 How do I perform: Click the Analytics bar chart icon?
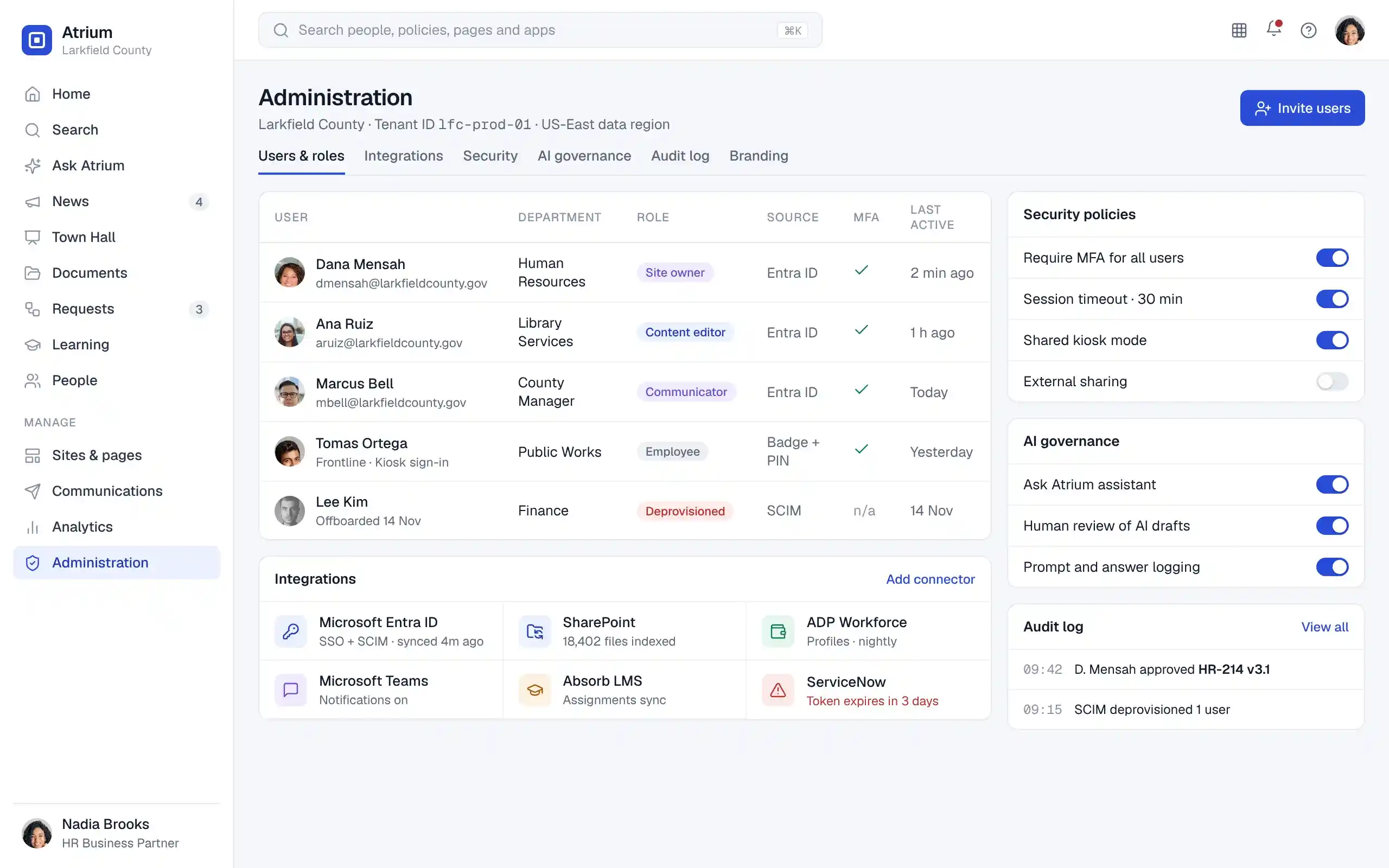pyautogui.click(x=33, y=527)
